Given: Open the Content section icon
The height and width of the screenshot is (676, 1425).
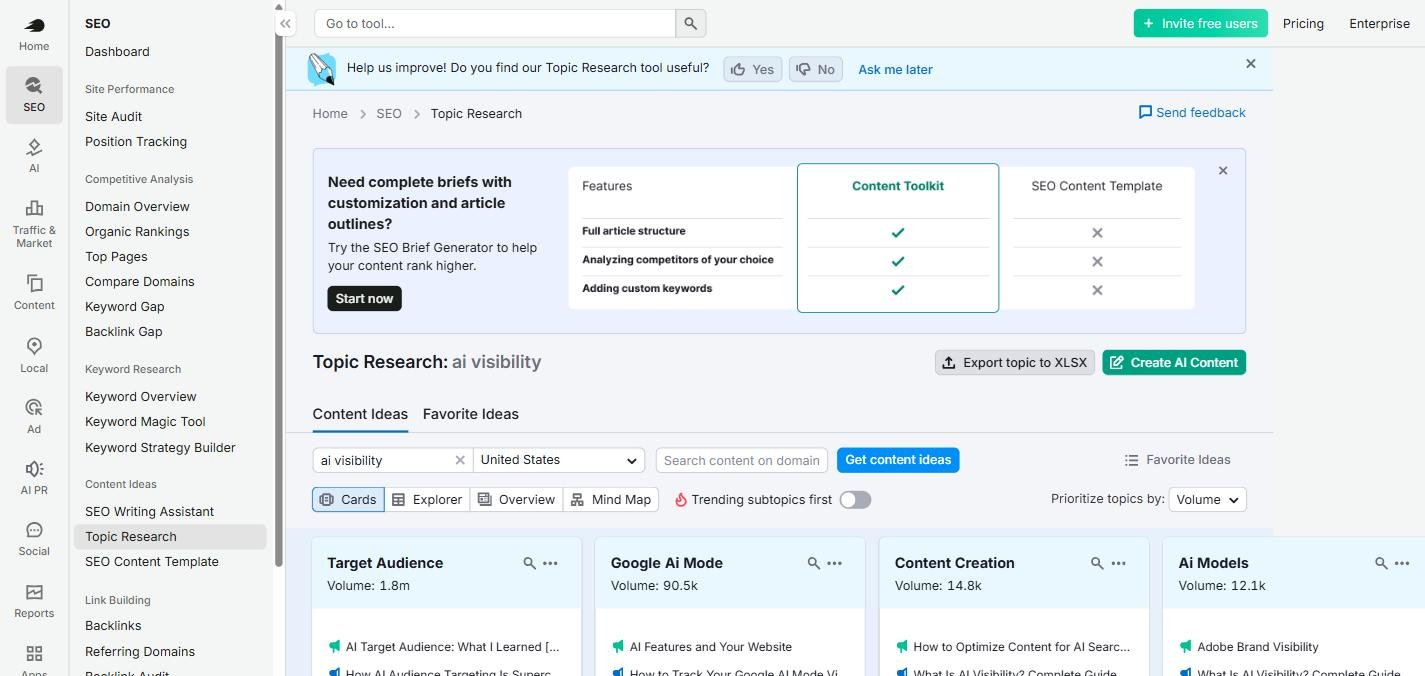Looking at the screenshot, I should (x=34, y=292).
